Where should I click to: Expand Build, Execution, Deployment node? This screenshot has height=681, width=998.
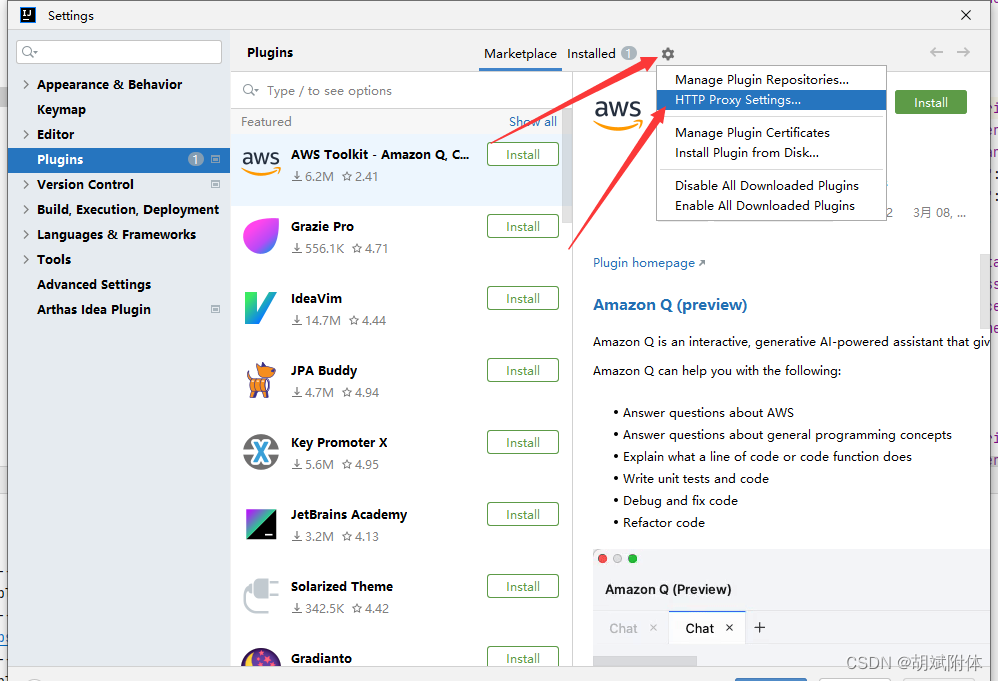click(x=26, y=209)
